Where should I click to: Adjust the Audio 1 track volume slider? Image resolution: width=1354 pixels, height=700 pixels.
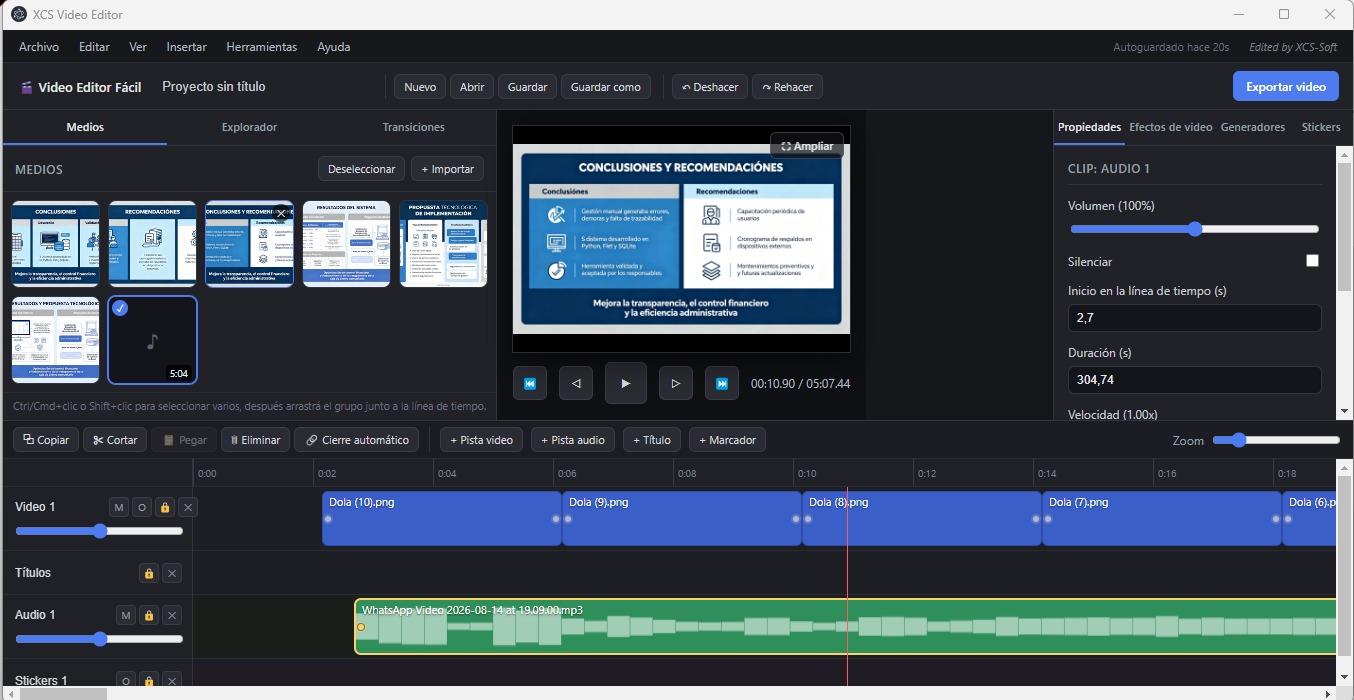pyautogui.click(x=99, y=639)
